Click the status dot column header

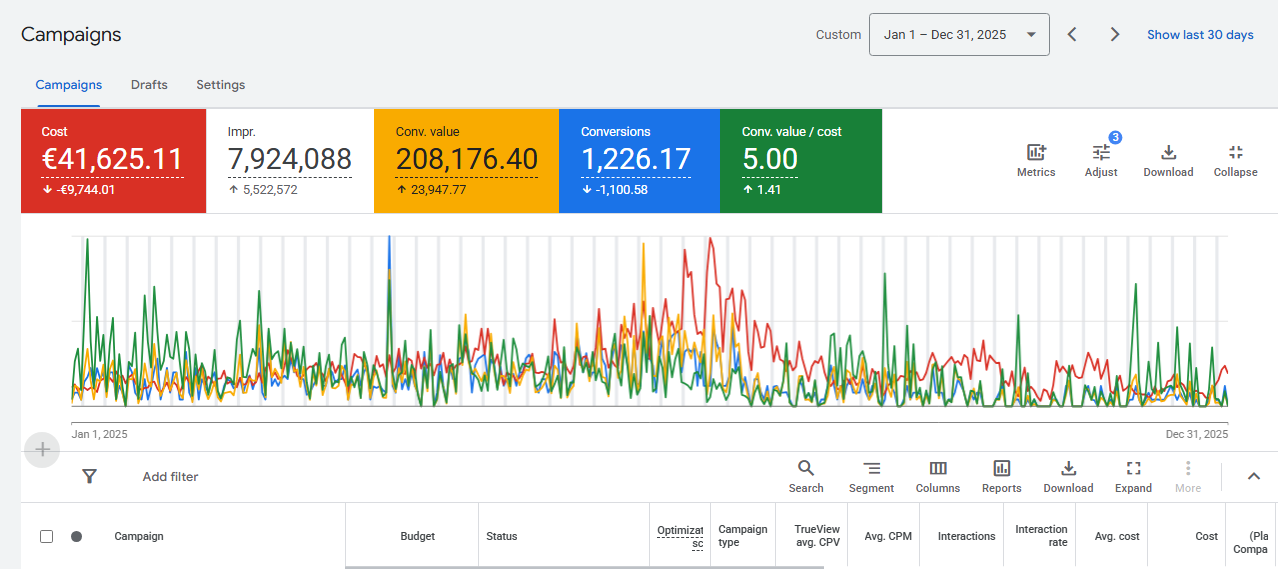[76, 536]
